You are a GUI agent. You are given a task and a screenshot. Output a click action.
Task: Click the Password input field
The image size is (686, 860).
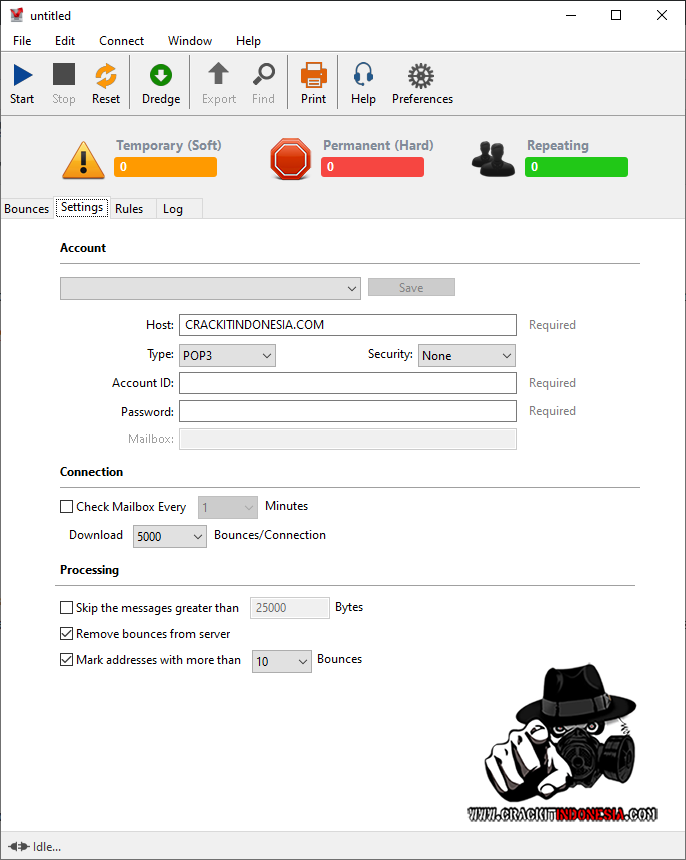347,411
